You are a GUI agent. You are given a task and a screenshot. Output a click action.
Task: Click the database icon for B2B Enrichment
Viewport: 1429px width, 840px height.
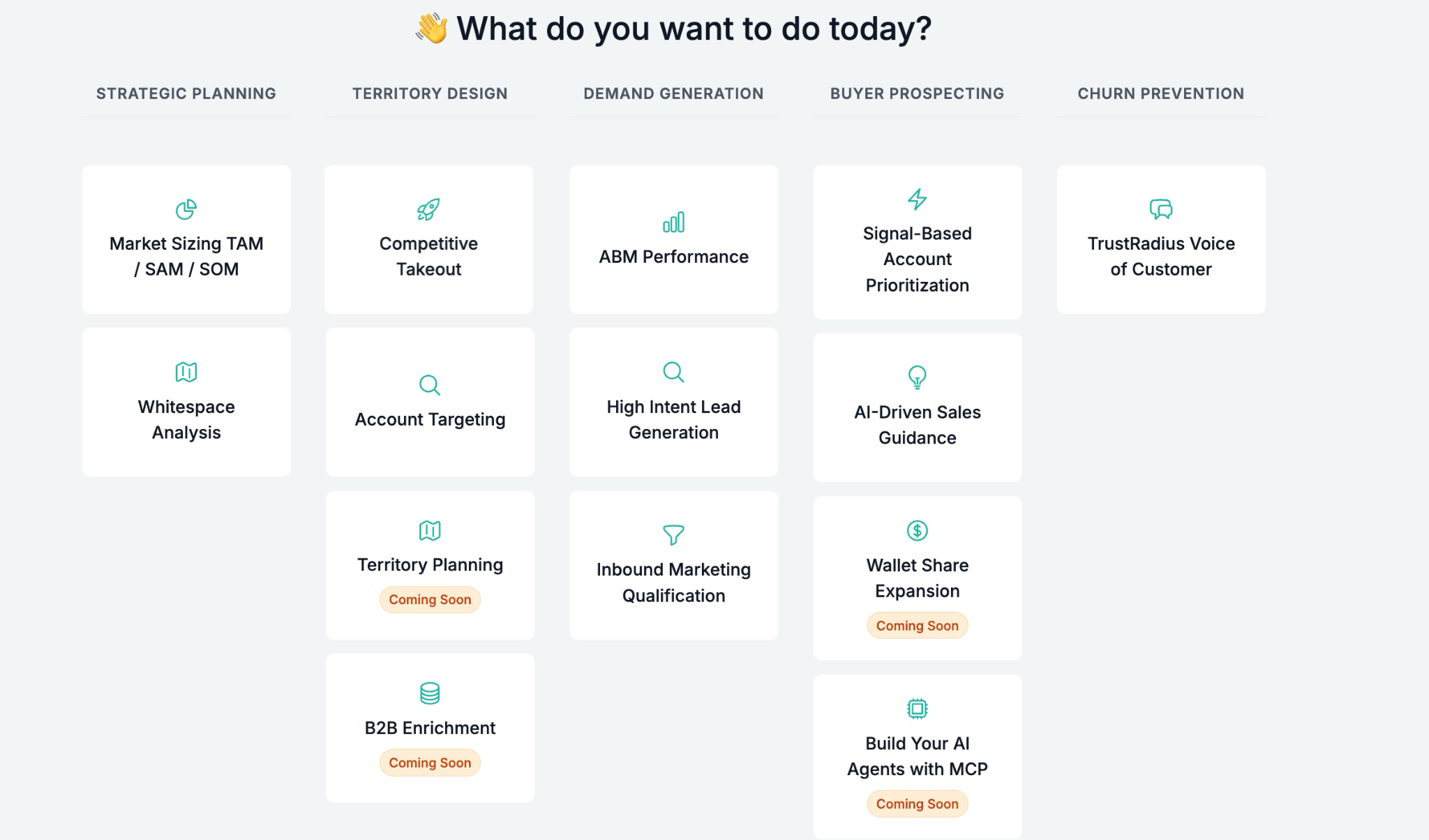click(x=430, y=693)
